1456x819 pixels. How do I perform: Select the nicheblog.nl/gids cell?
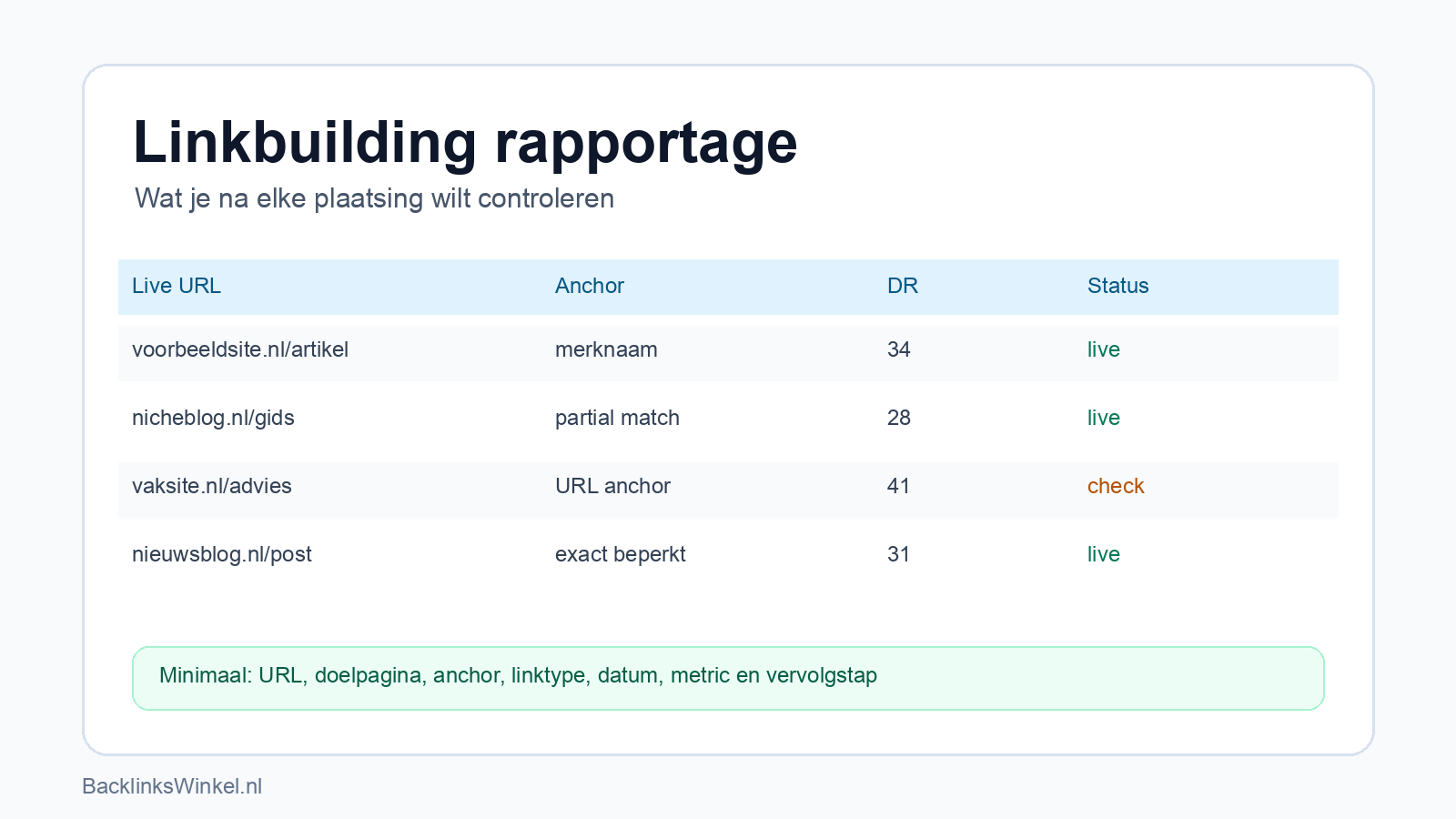[213, 418]
